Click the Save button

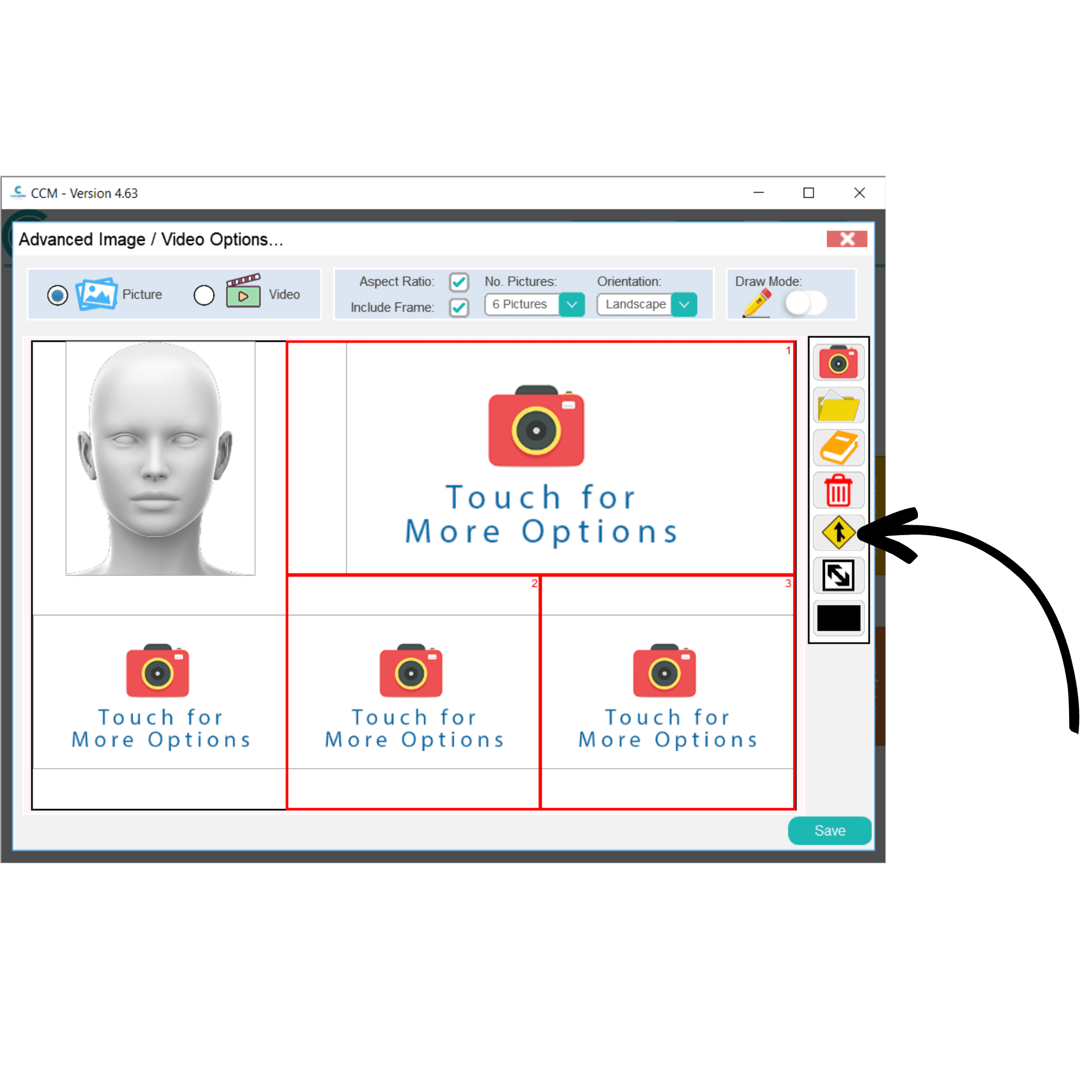829,830
